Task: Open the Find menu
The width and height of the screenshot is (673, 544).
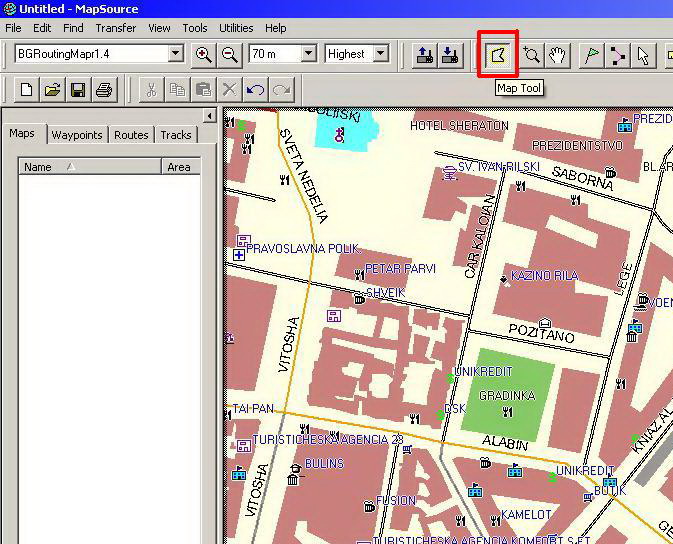Action: coord(73,28)
